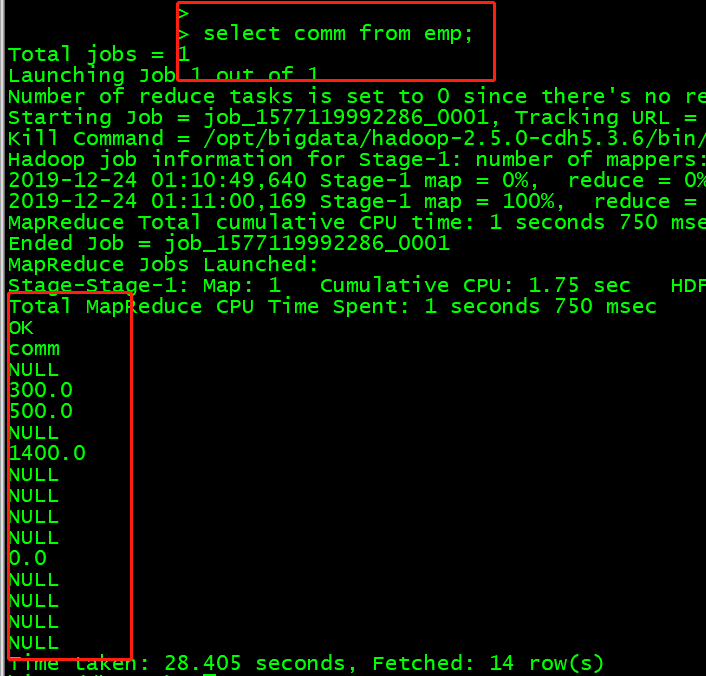The image size is (706, 676).
Task: Click the Kill Command hadoop path
Action: (x=454, y=138)
